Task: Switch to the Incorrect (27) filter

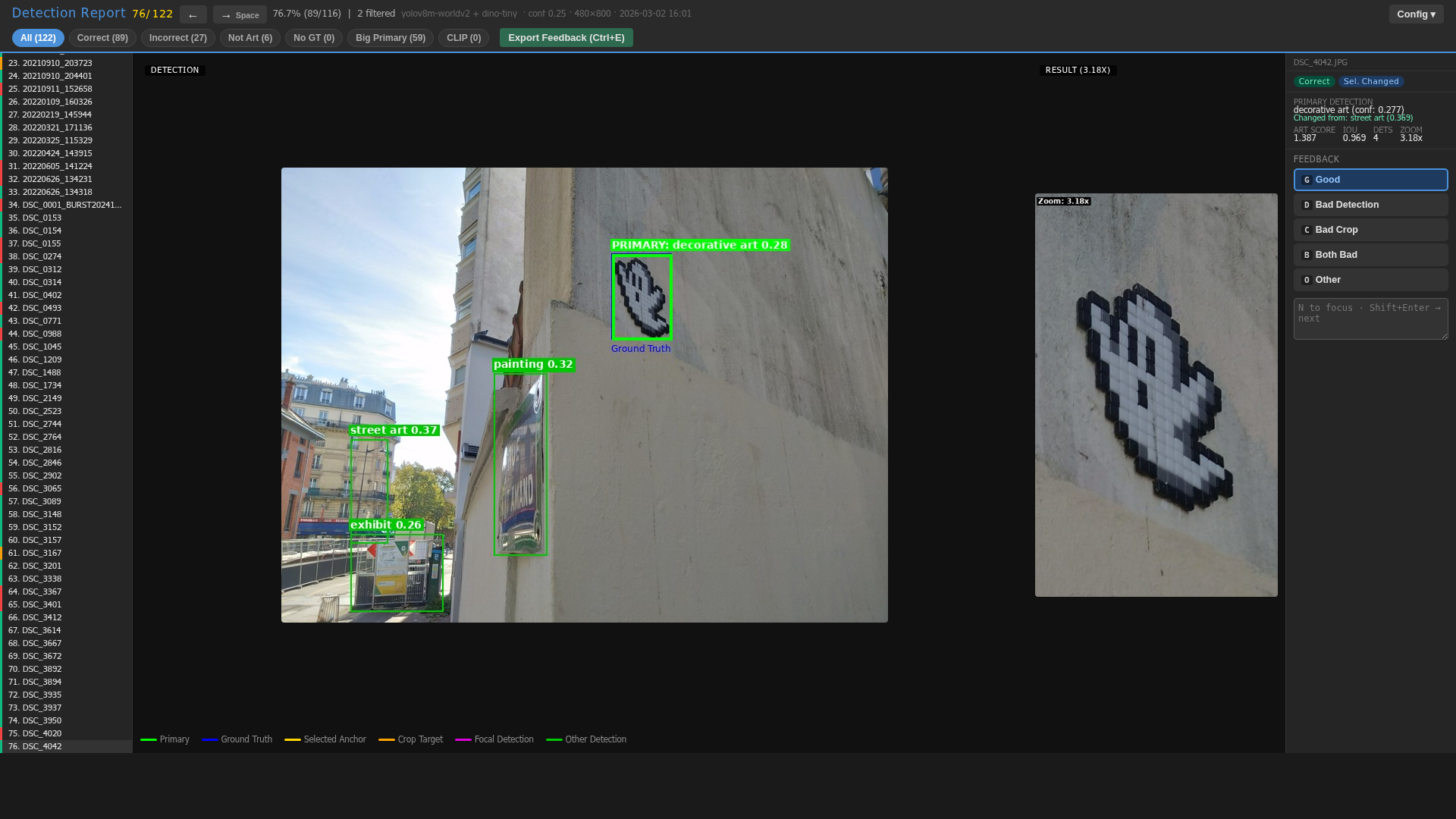Action: 177,38
